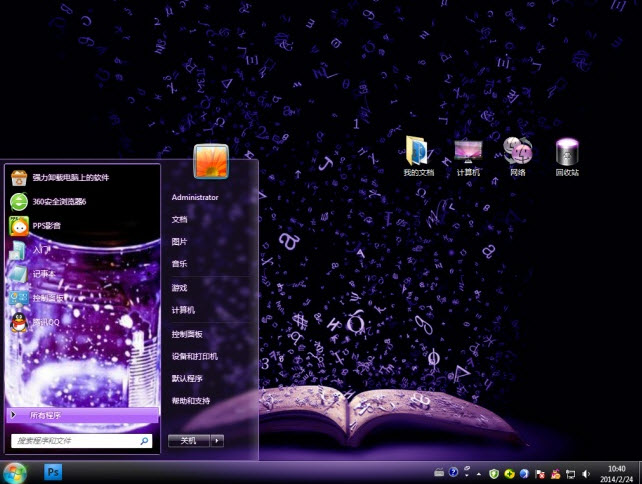Click the green 360 shield tray icon

pyautogui.click(x=493, y=472)
